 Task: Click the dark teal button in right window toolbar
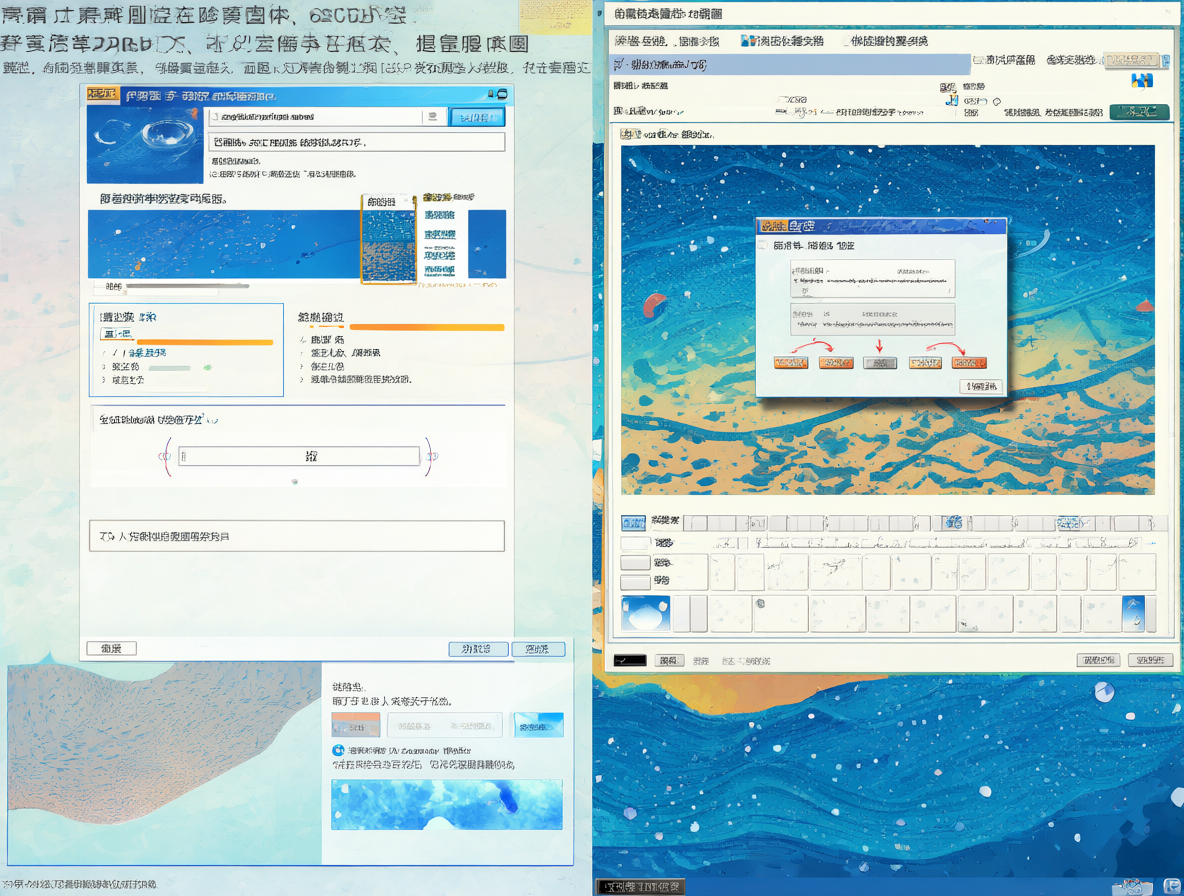(1139, 112)
